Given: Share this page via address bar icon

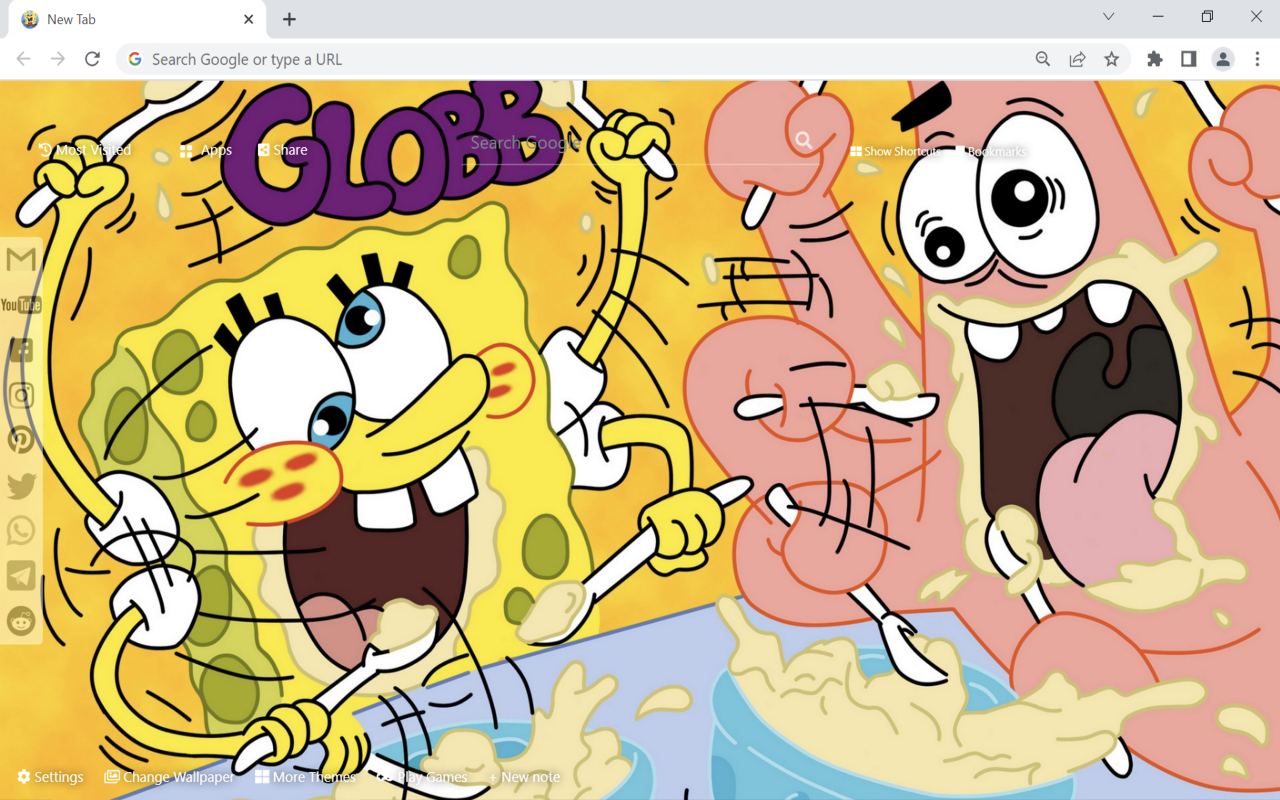Looking at the screenshot, I should tap(1077, 59).
